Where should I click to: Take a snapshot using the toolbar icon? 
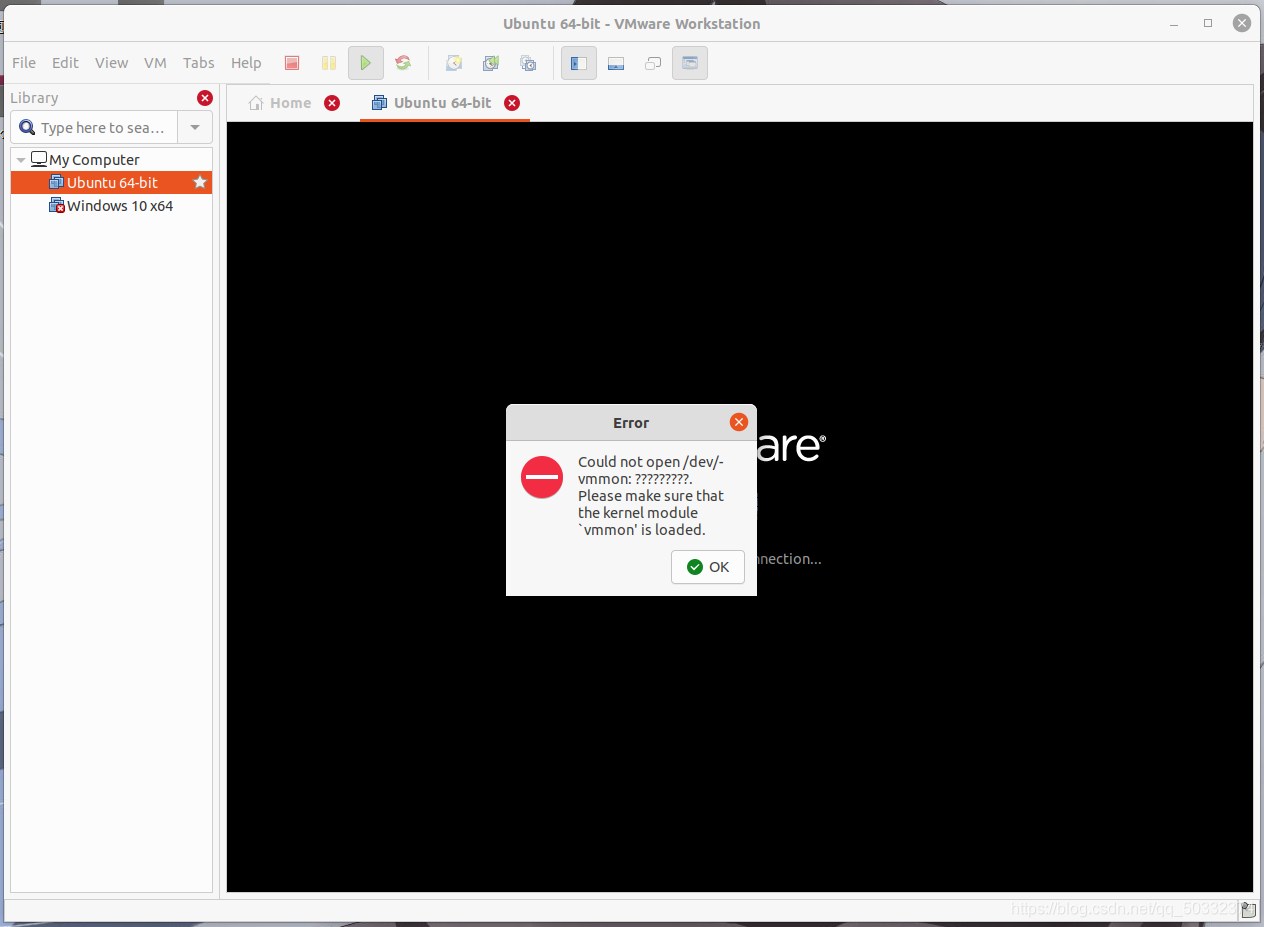pyautogui.click(x=454, y=63)
